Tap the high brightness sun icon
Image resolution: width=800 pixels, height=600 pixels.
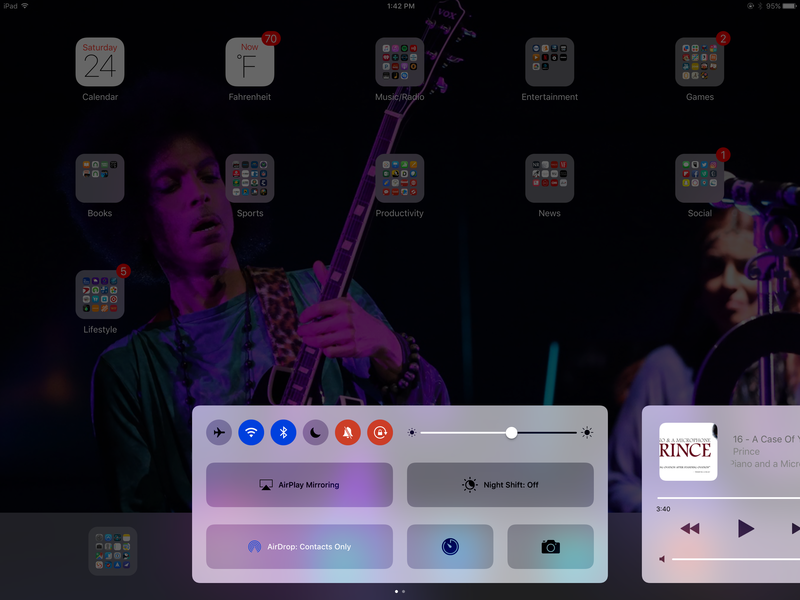(587, 433)
